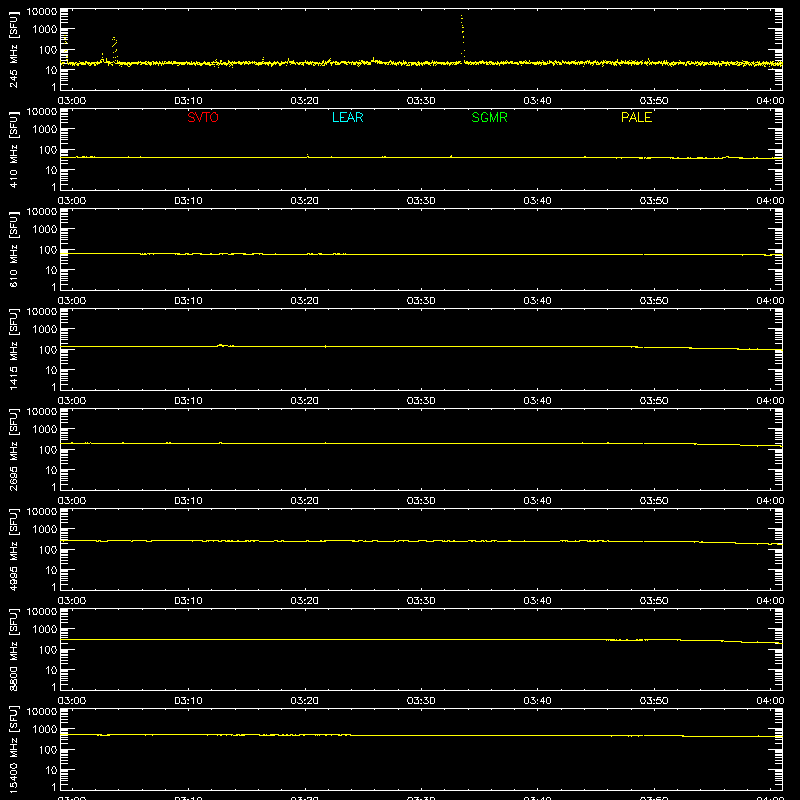
Task: Click the 1000 tick label of 410 MHz panel
Action: [x=45, y=130]
